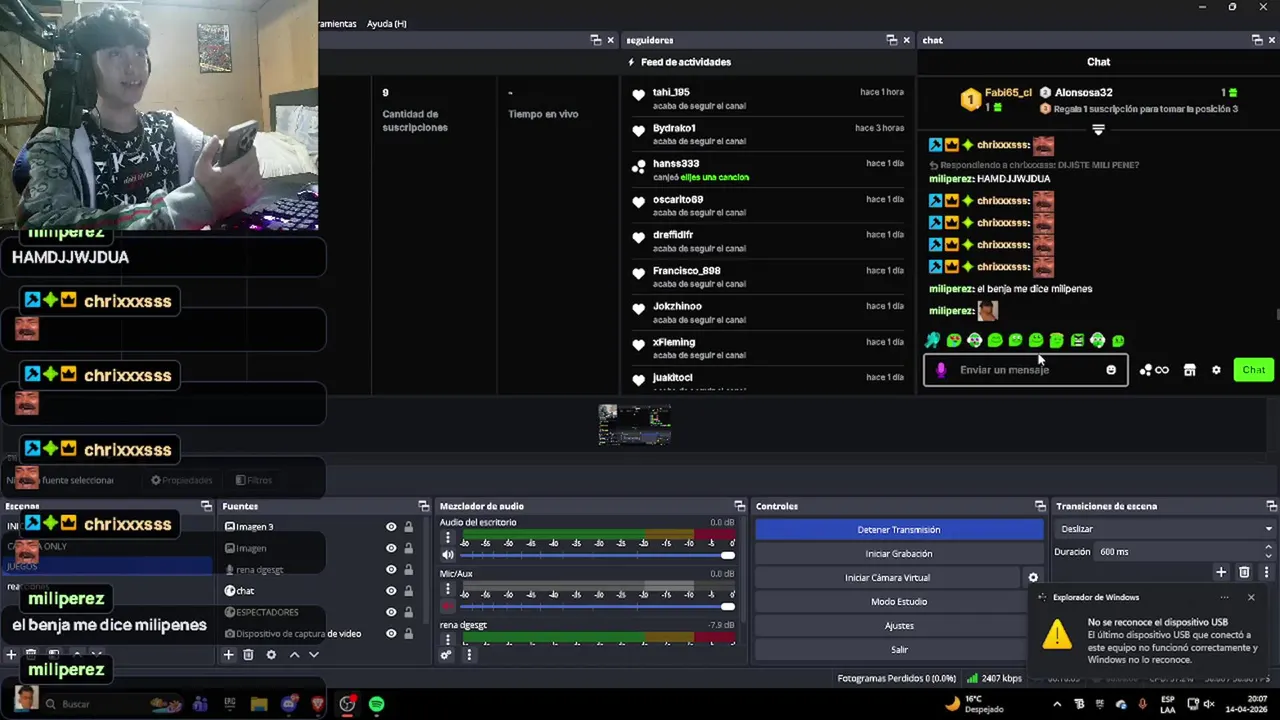Toggle visibility of Imagen source
The height and width of the screenshot is (720, 1280).
pos(391,548)
